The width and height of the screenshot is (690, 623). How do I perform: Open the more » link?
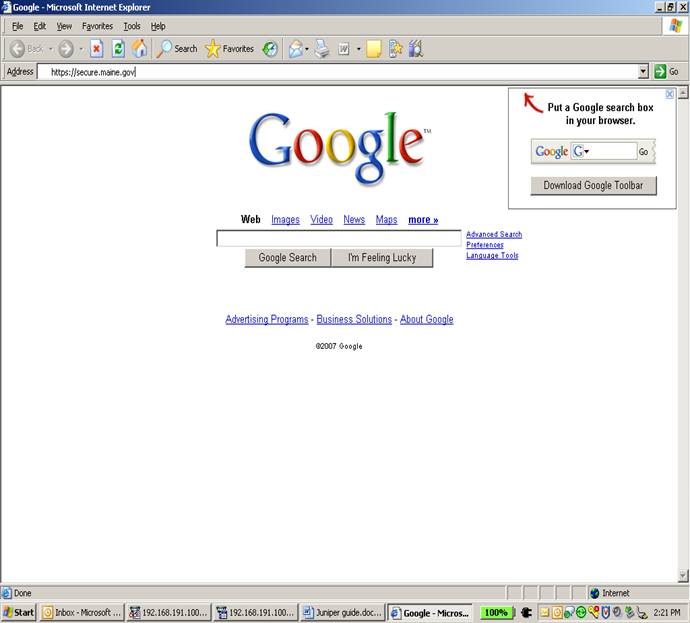[423, 220]
